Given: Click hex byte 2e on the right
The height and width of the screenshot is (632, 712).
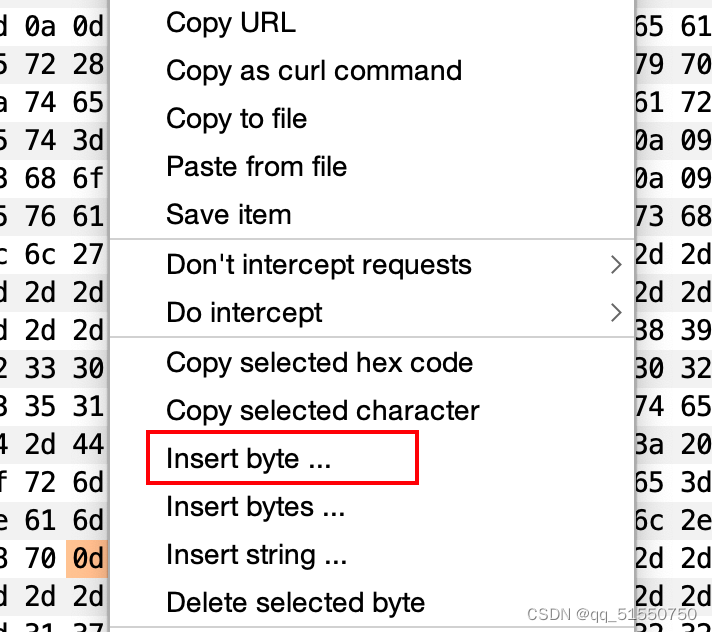Looking at the screenshot, I should tap(696, 520).
